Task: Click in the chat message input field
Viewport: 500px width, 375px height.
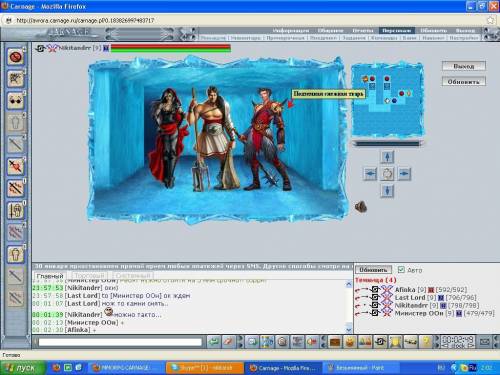Action: (x=120, y=342)
